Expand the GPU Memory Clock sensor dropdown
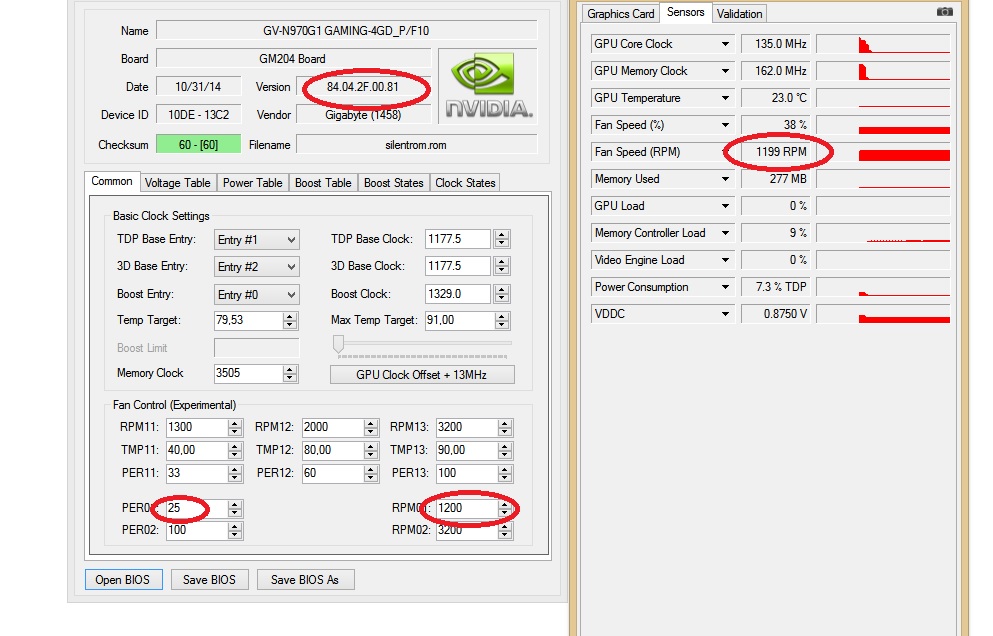The width and height of the screenshot is (993, 636). click(725, 71)
